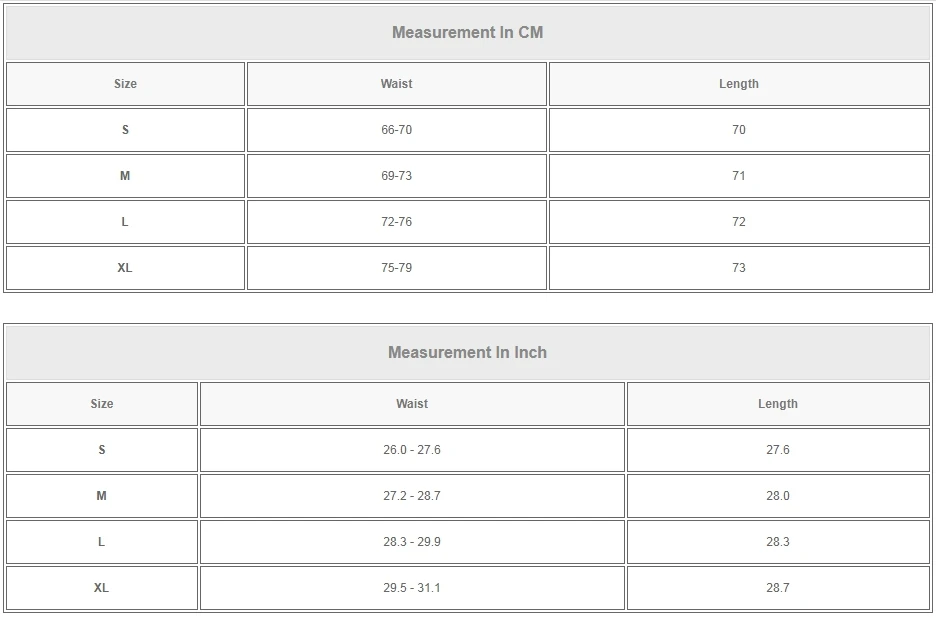
Task: Click the XL size cell in CM table
Action: [125, 268]
